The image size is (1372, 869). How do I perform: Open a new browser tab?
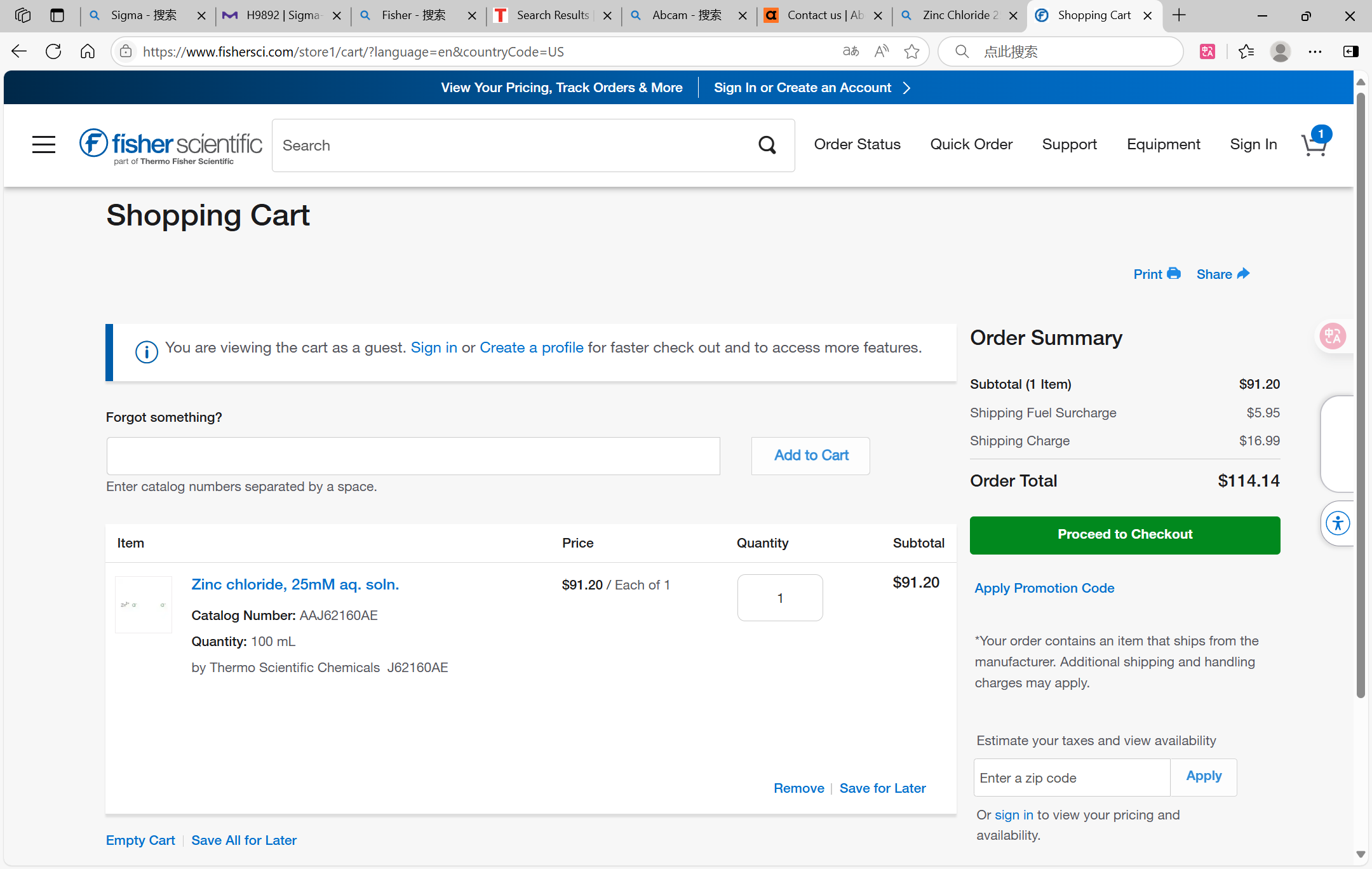click(x=1179, y=15)
